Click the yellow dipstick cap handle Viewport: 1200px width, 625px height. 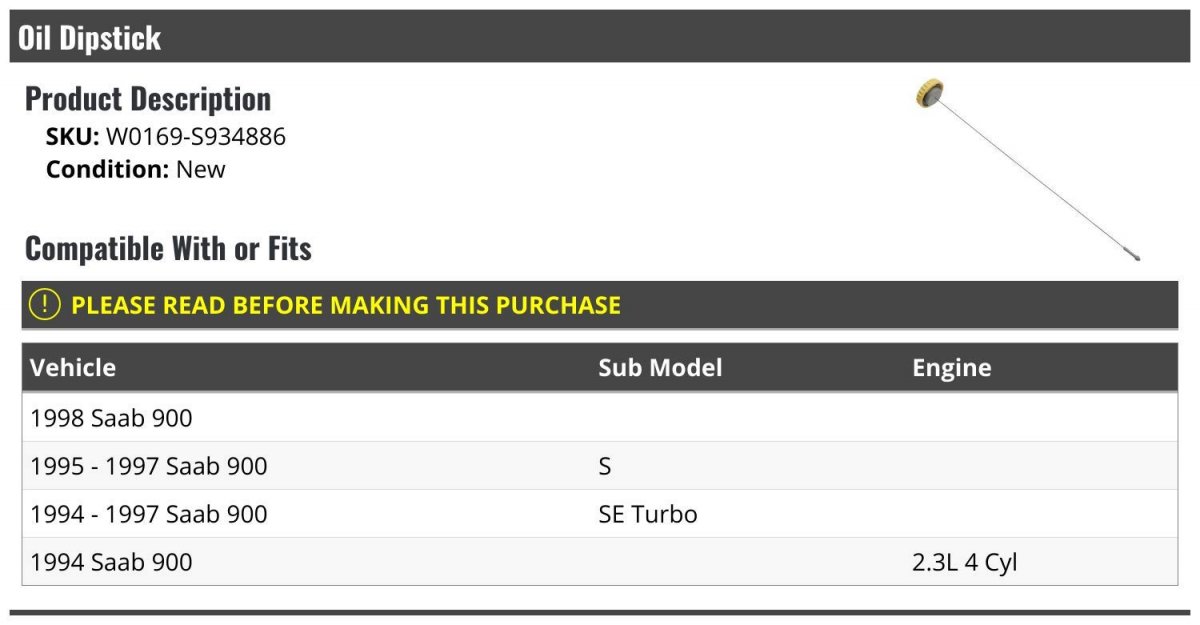click(929, 94)
